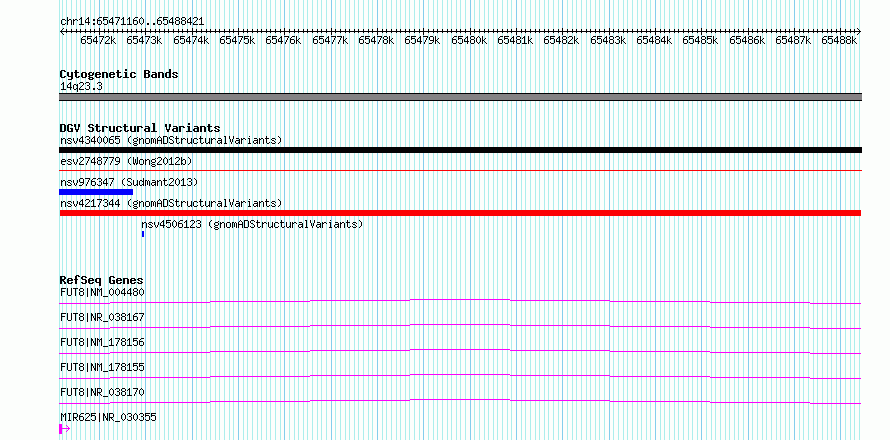This screenshot has width=890, height=440.
Task: Select the FUT8|NM_178156 transcript label
Action: pyautogui.click(x=102, y=342)
